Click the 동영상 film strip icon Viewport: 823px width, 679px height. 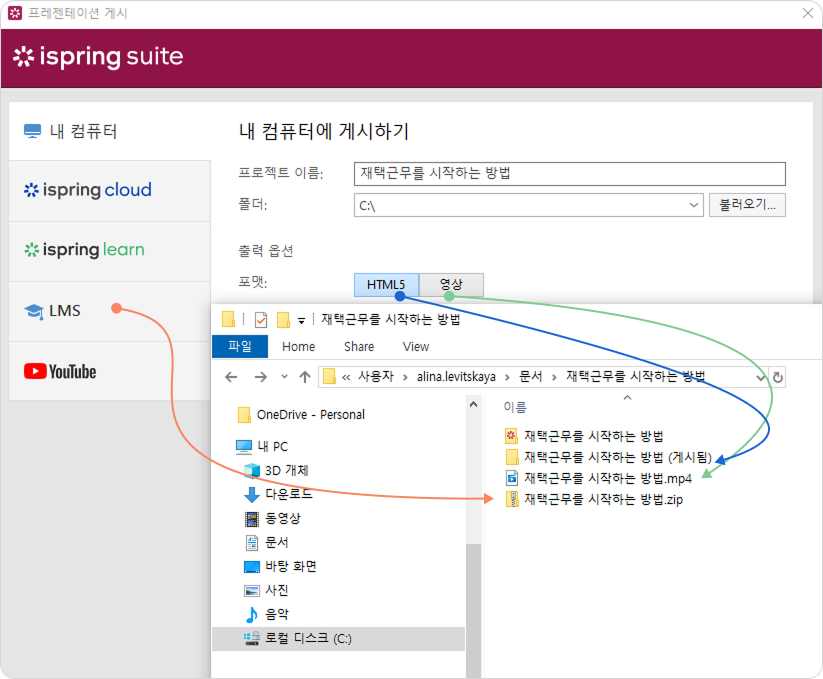252,519
